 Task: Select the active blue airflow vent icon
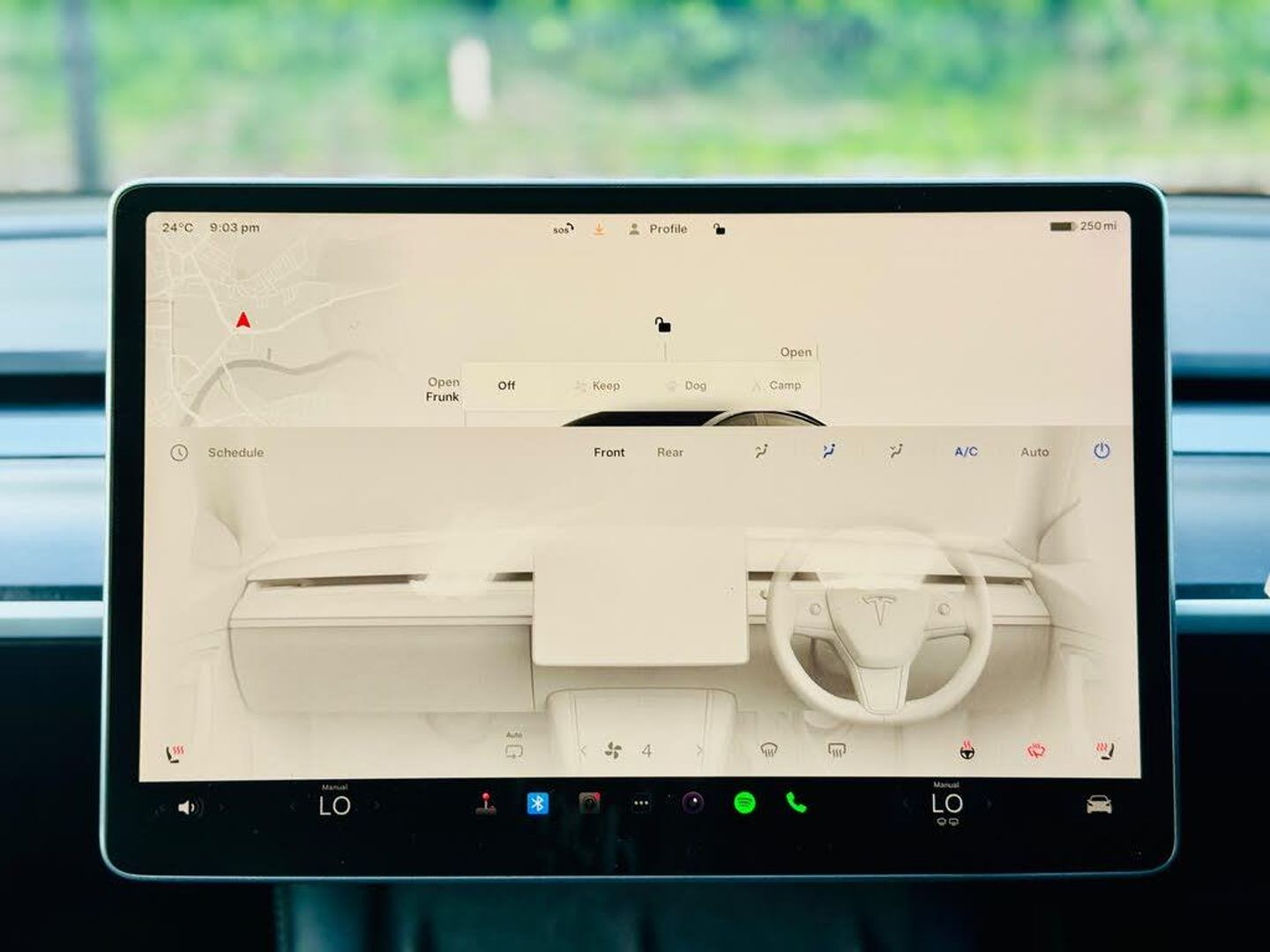click(x=828, y=452)
